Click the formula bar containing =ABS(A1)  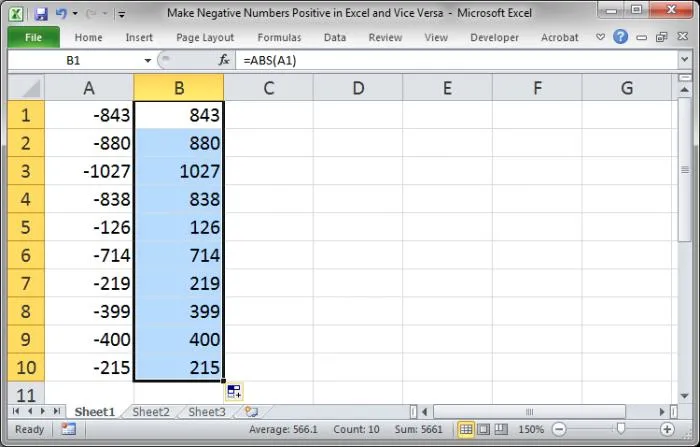pos(457,60)
